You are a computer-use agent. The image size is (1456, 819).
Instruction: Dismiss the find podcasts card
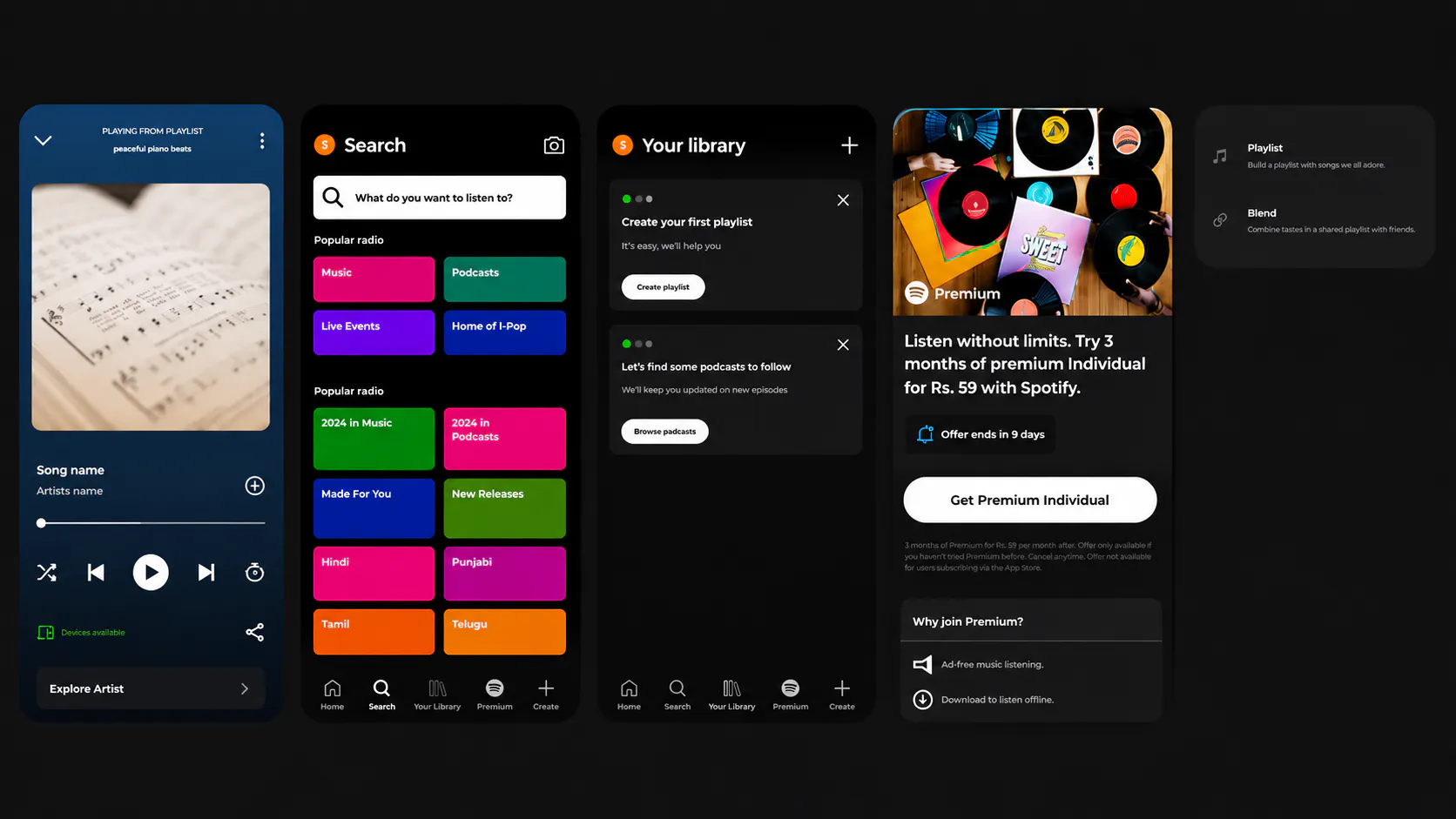[x=843, y=345]
